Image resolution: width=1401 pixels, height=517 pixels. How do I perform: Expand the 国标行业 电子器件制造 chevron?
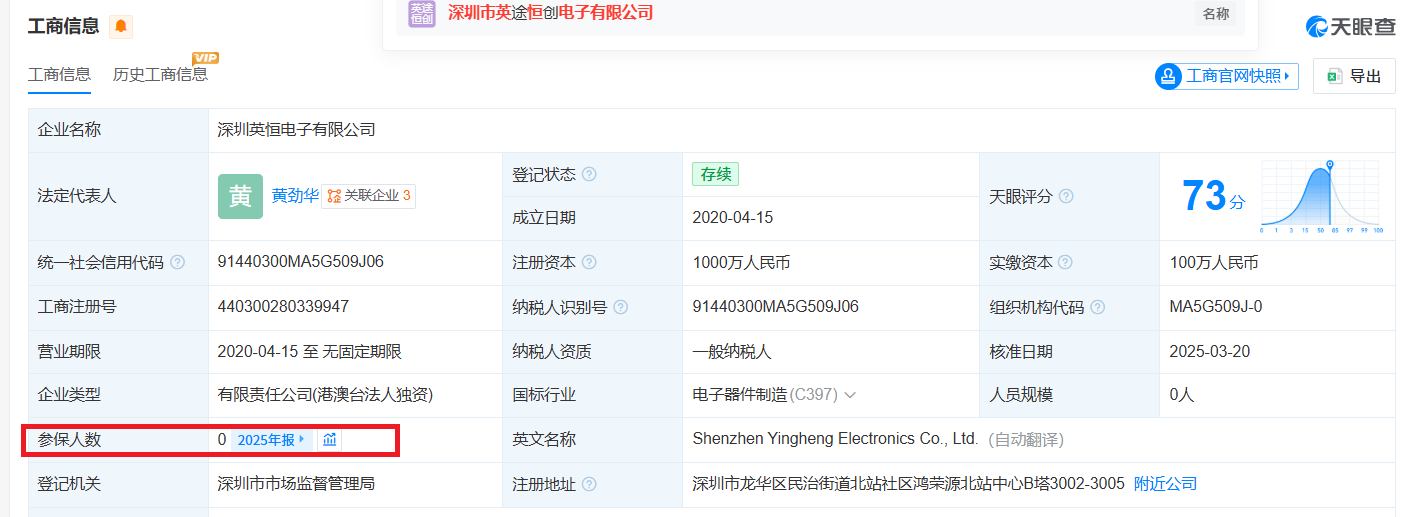click(850, 395)
